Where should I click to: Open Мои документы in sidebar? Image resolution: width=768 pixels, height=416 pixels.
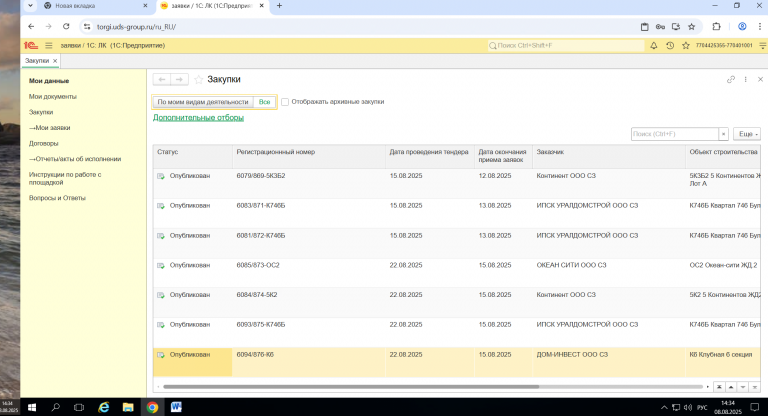[53, 97]
